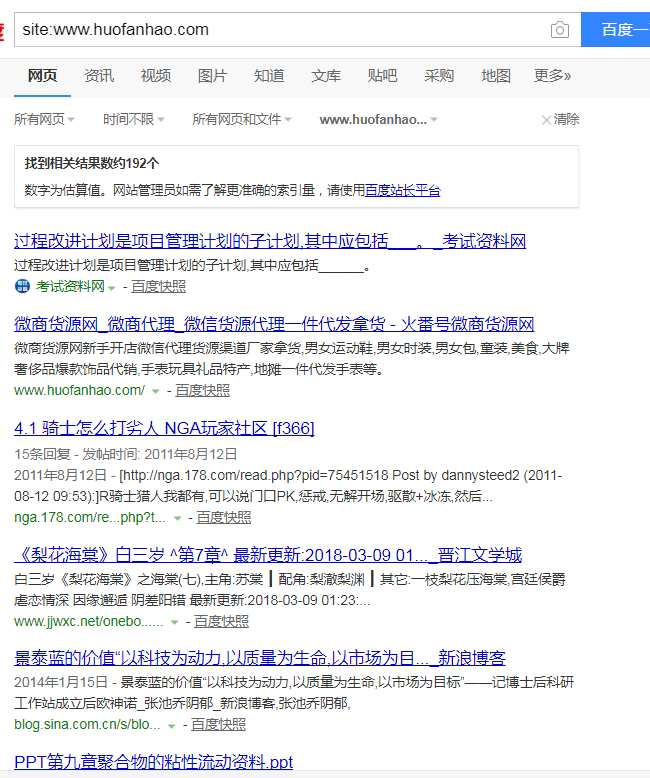Screen dimensions: 650x778
Task: Open the 百度站长平台 link
Action: click(402, 190)
